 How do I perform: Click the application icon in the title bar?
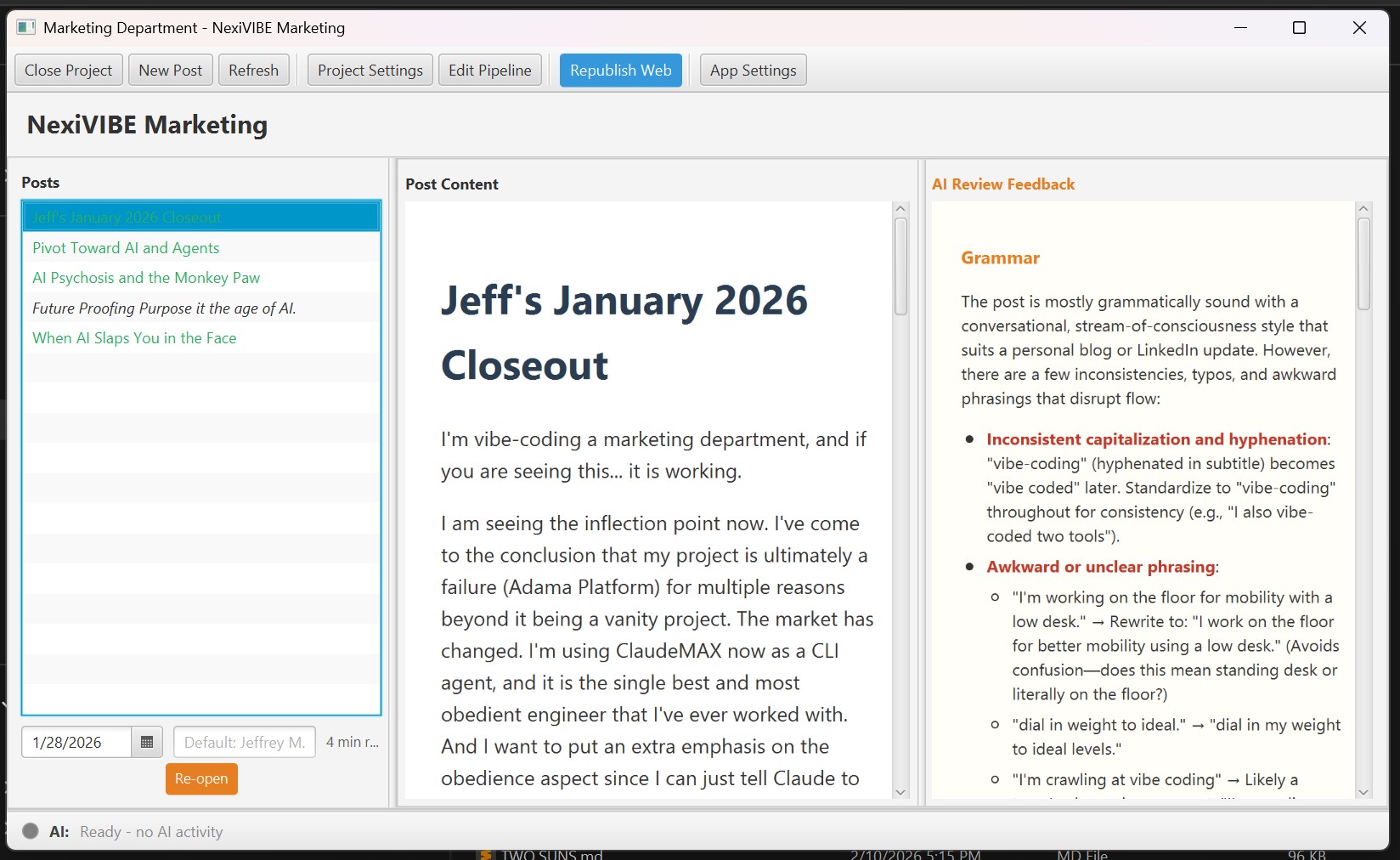pyautogui.click(x=25, y=26)
